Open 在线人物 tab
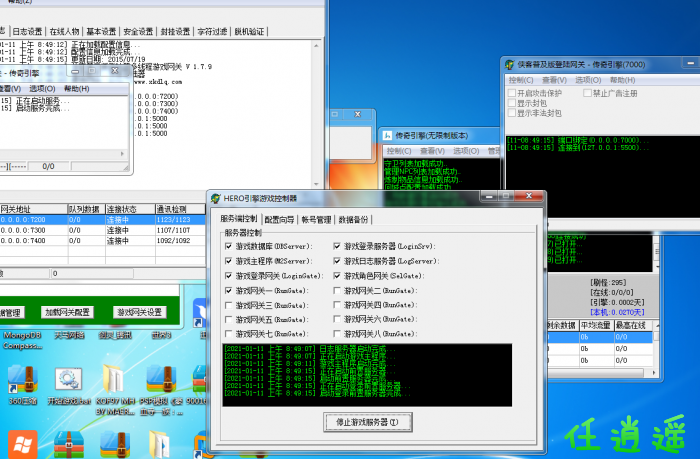The image size is (700, 459). point(64,31)
